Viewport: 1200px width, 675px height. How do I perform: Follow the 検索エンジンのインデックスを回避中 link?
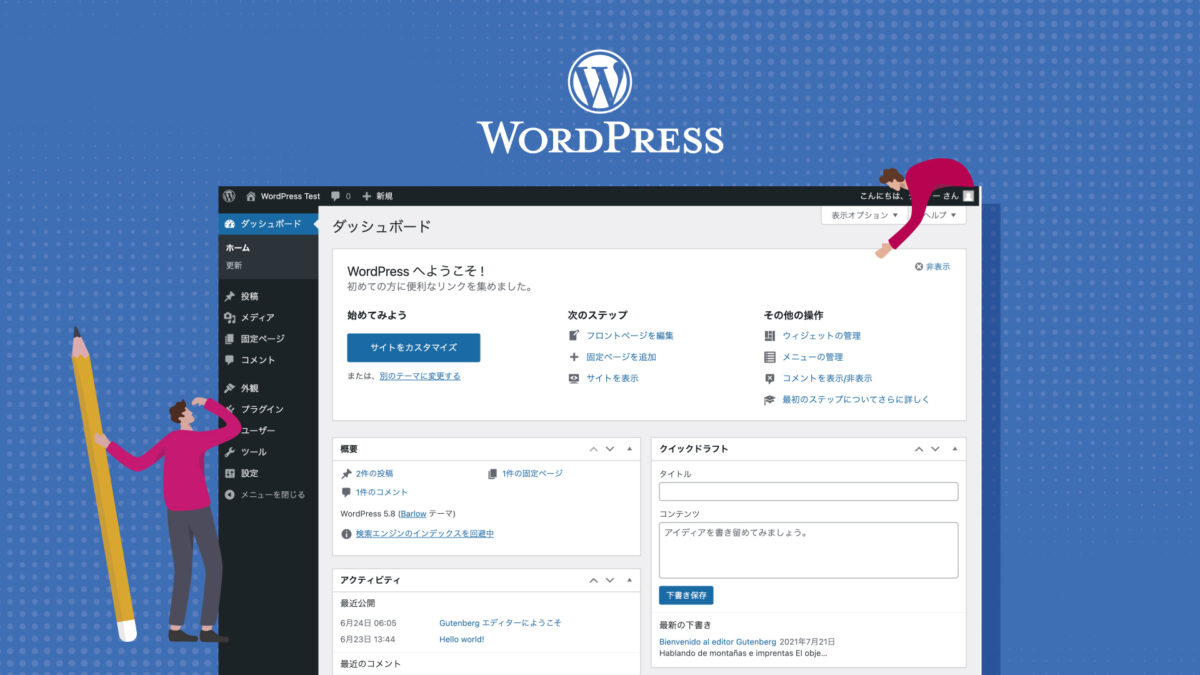(424, 534)
